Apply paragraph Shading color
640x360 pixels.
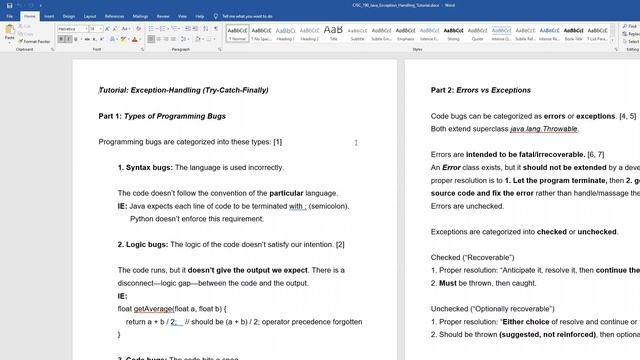coord(198,39)
